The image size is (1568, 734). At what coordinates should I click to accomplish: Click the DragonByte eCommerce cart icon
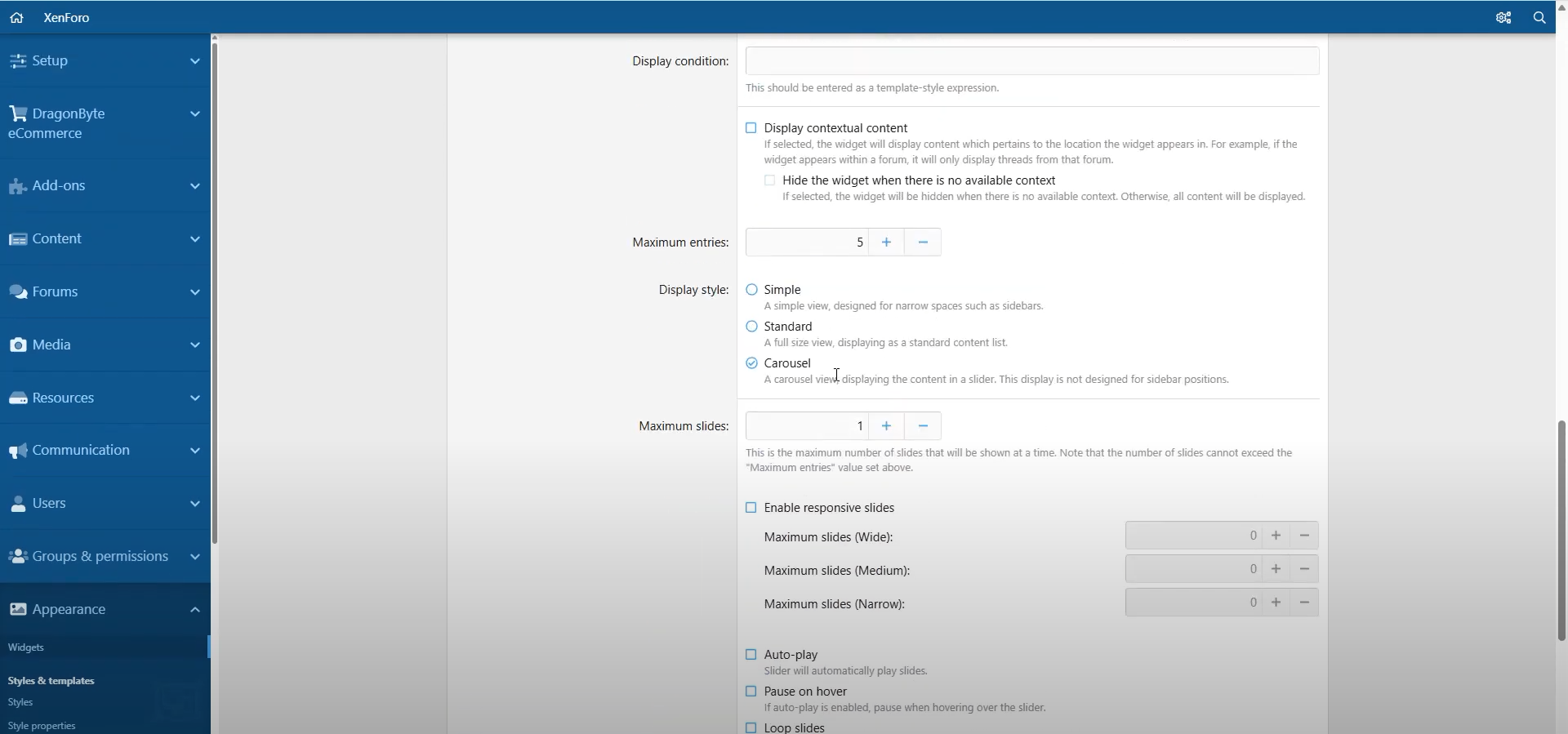18,113
